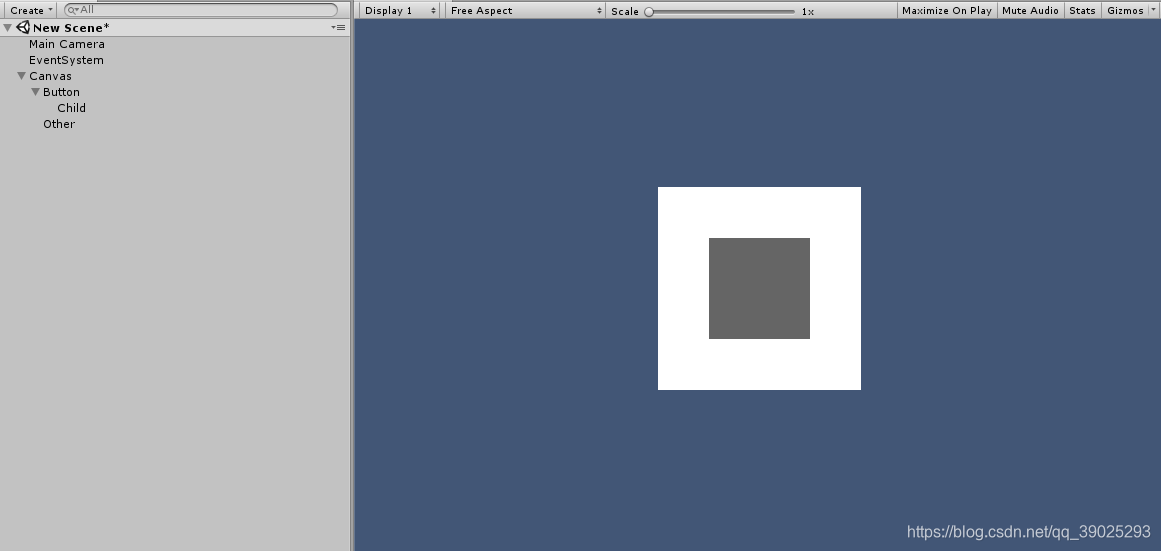This screenshot has width=1161, height=551.
Task: Select EventSystem in the hierarchy
Action: tap(66, 60)
